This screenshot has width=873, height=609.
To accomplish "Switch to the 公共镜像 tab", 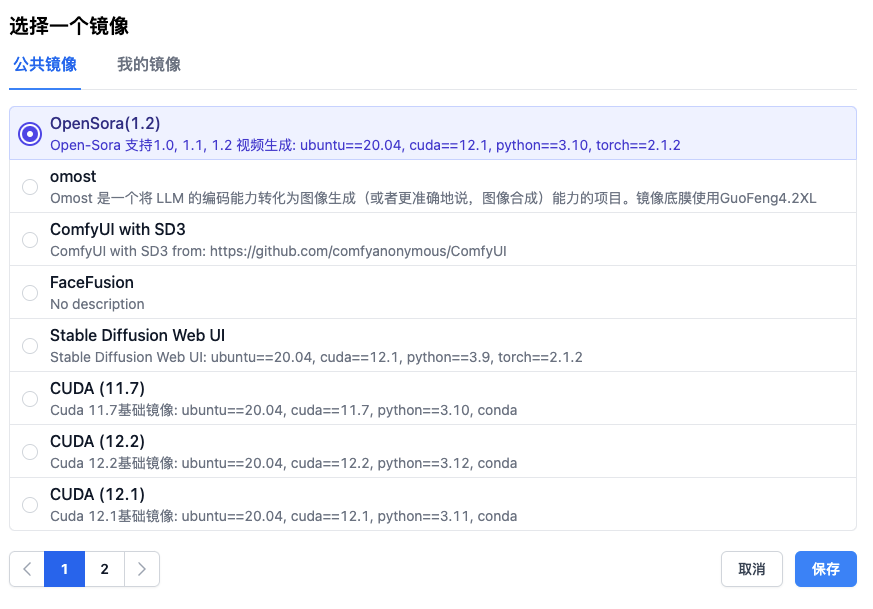I will click(x=44, y=64).
